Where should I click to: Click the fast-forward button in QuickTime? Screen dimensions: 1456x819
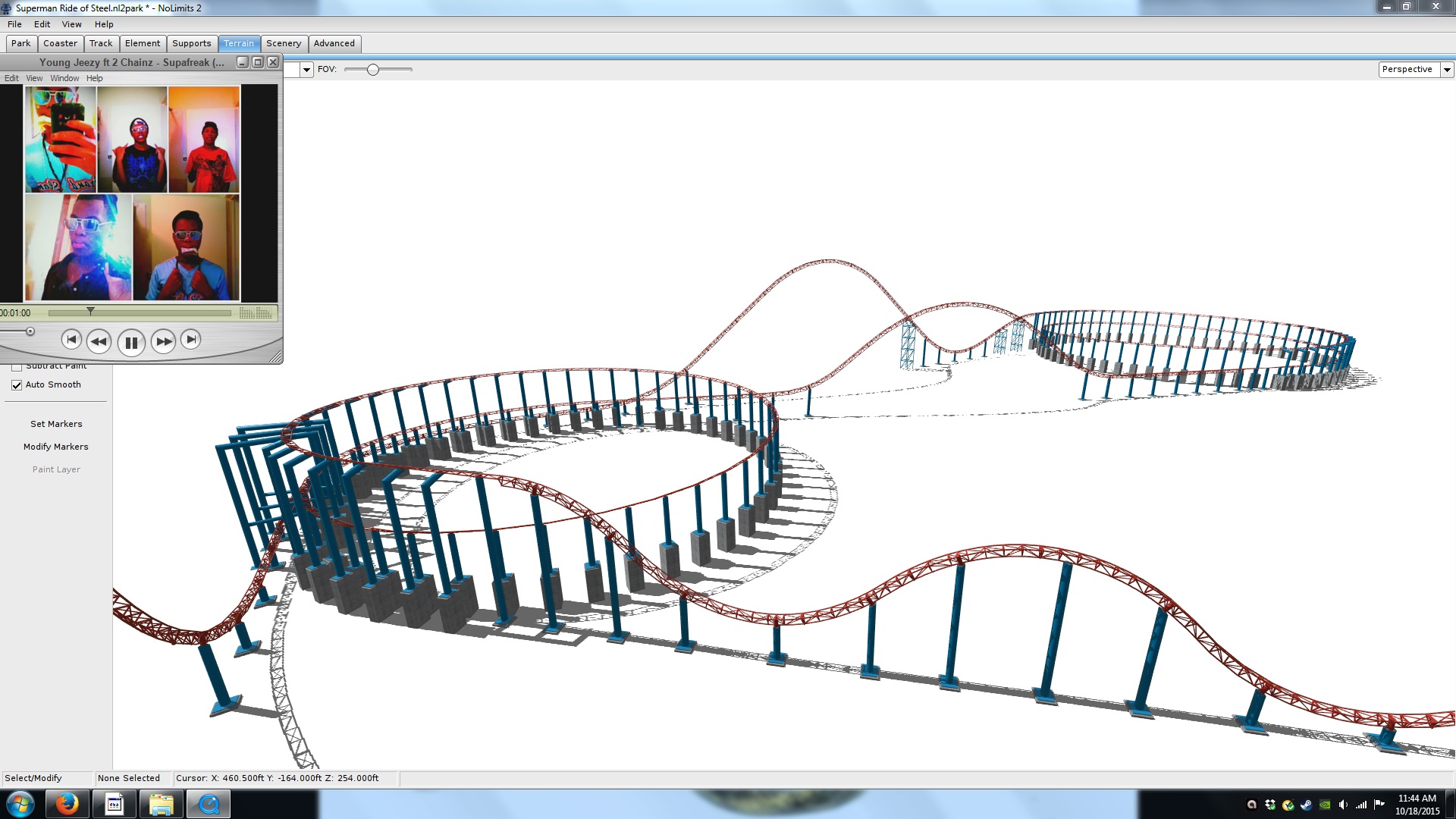point(163,342)
